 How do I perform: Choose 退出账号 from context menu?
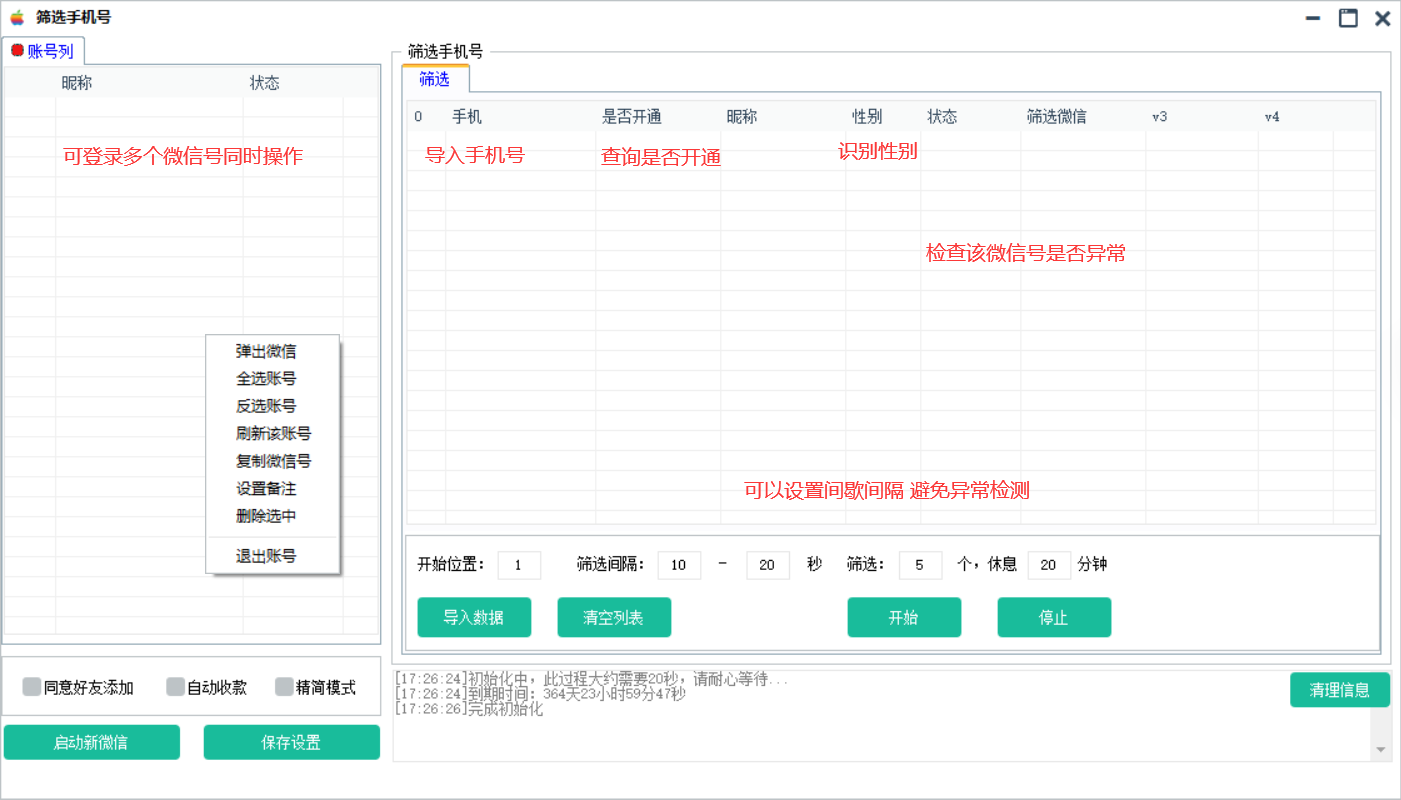[x=266, y=556]
